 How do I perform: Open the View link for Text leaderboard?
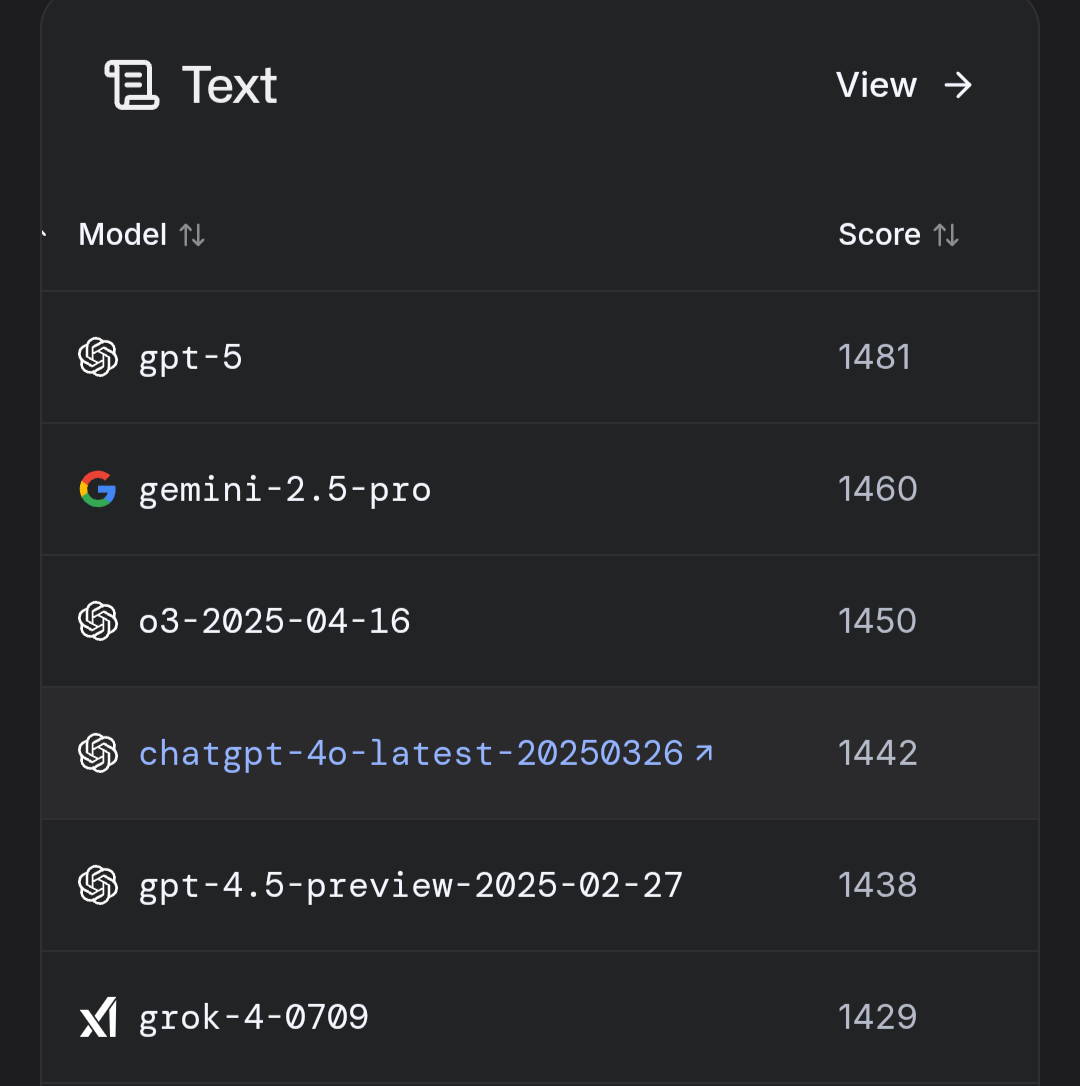[x=904, y=85]
